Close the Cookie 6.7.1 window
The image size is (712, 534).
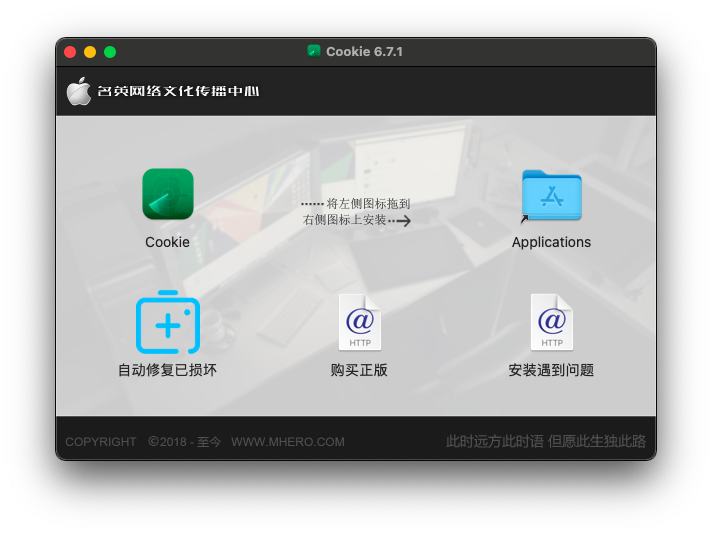(70, 52)
